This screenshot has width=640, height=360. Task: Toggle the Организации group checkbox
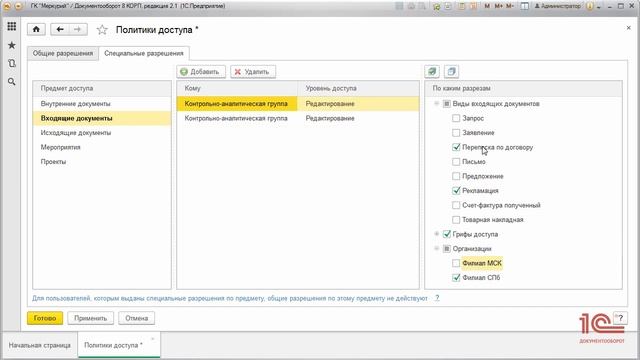point(447,249)
